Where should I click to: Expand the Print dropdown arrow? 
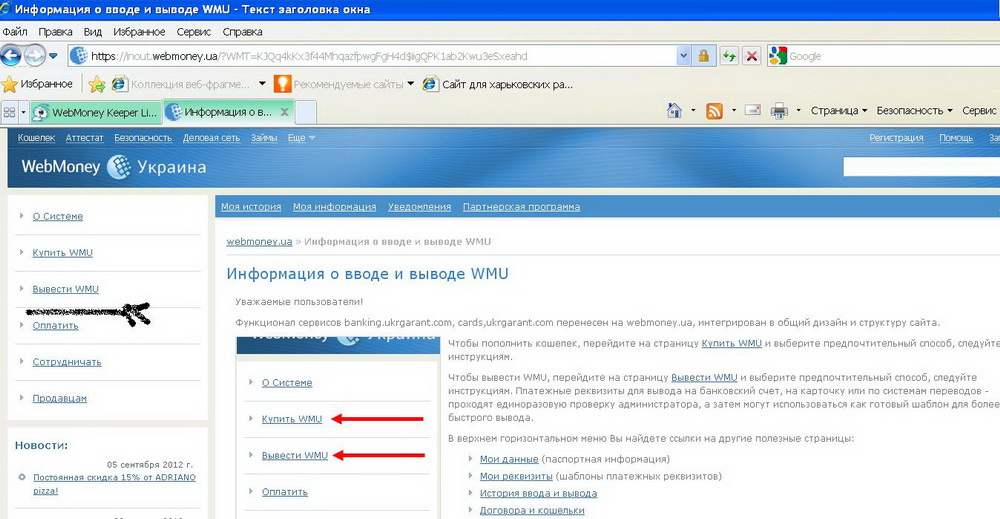click(798, 110)
